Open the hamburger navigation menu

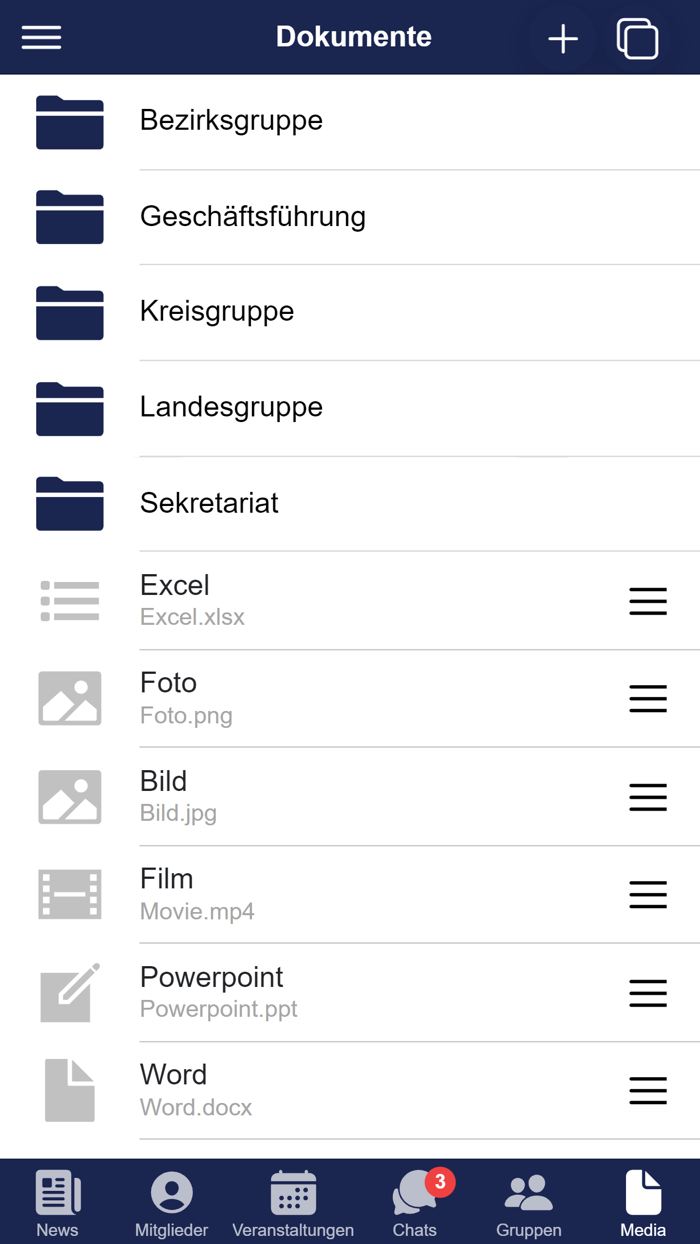(x=41, y=38)
